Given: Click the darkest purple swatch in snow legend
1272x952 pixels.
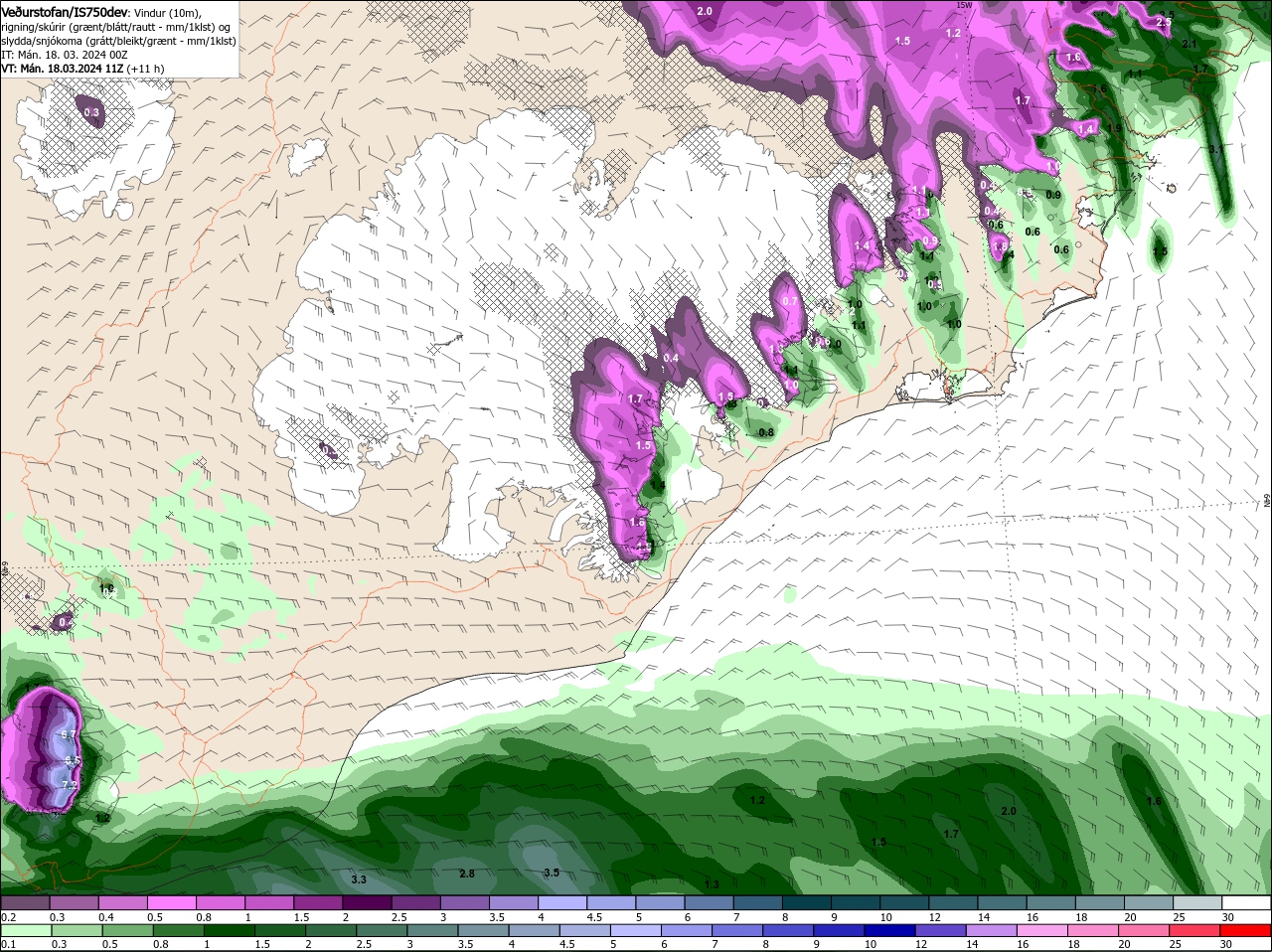Looking at the screenshot, I should pos(367,903).
